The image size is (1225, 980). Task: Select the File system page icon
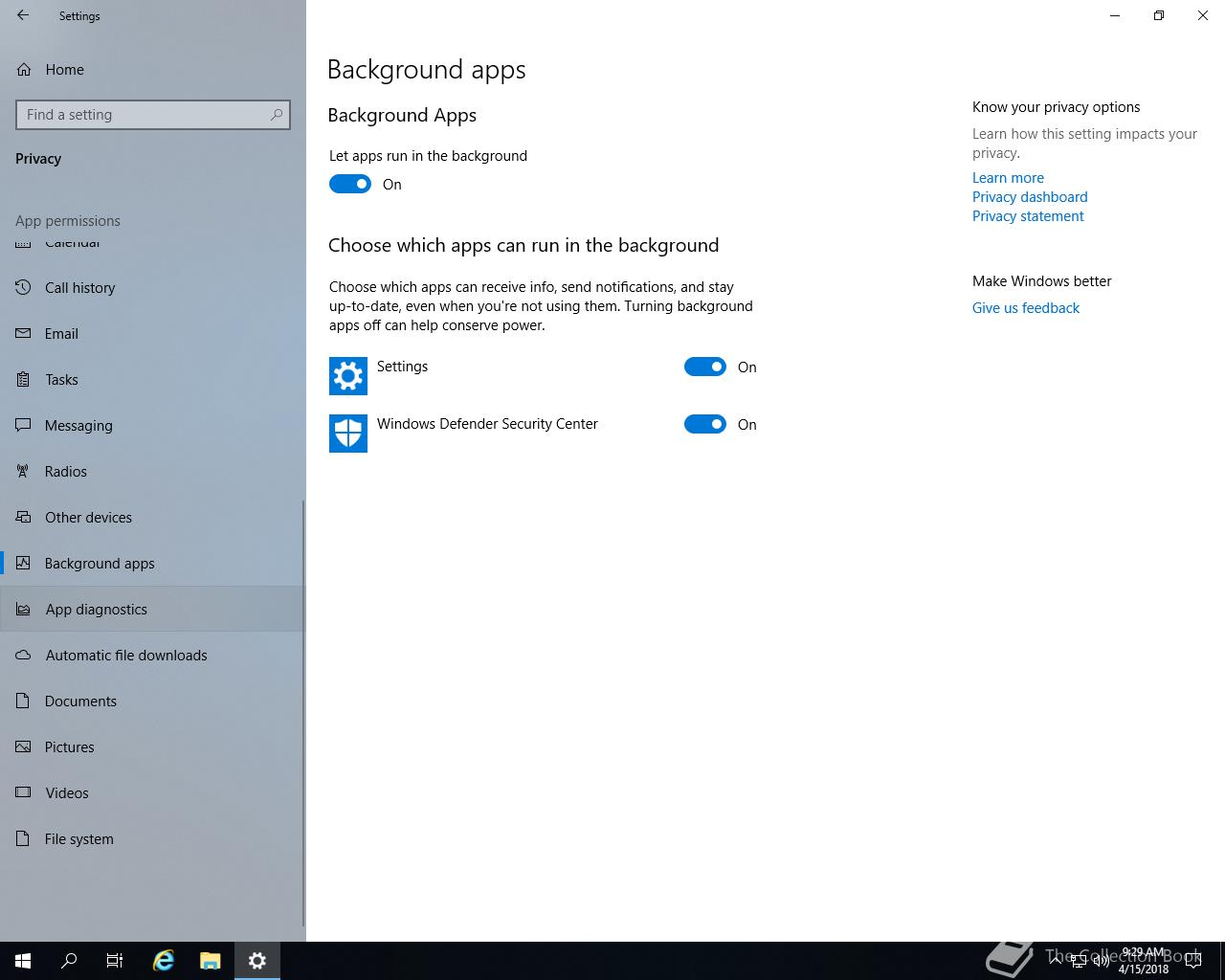pyautogui.click(x=24, y=838)
